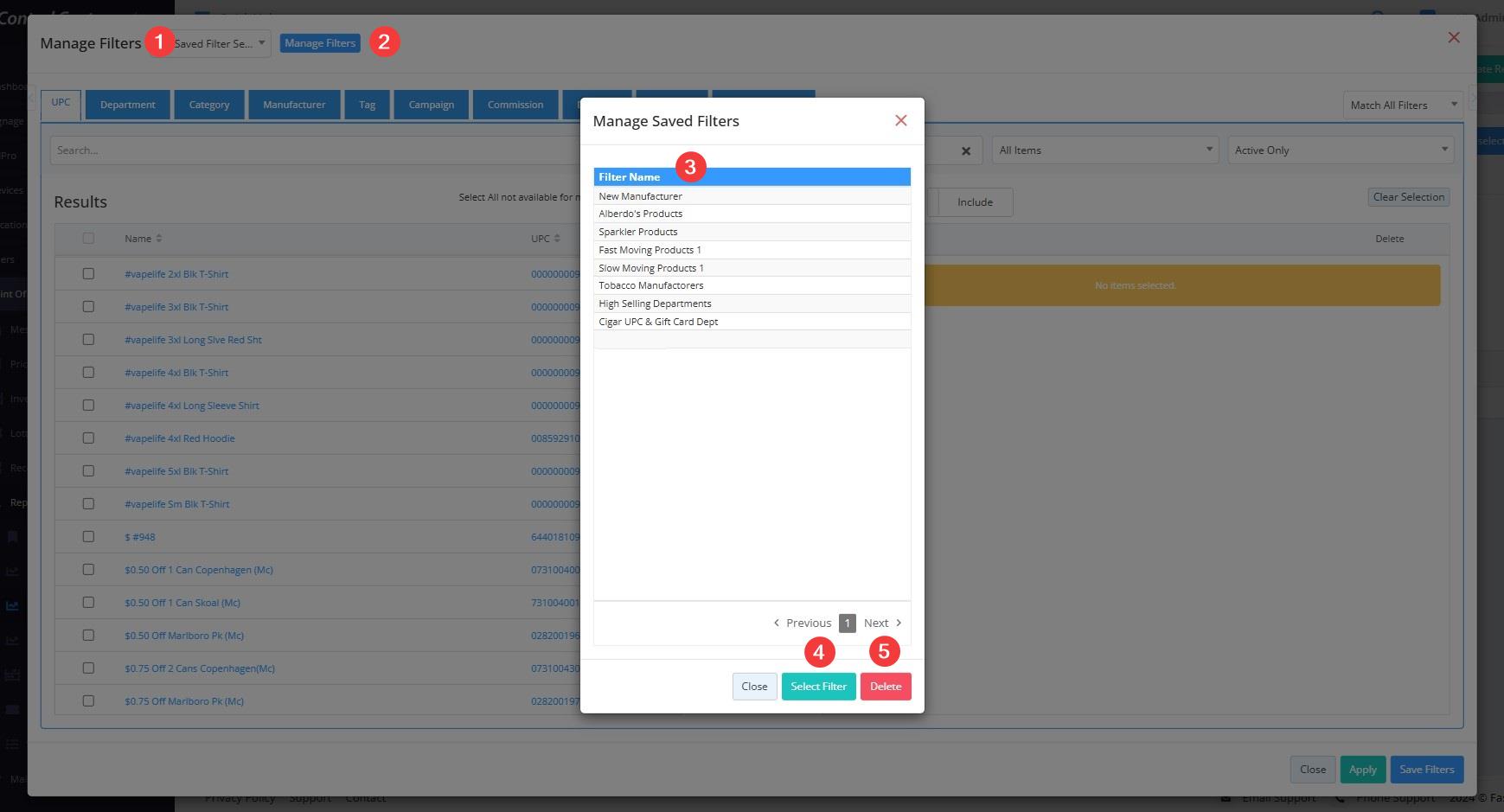Click page 1 in filter pagination
This screenshot has height=812, width=1504.
(847, 623)
